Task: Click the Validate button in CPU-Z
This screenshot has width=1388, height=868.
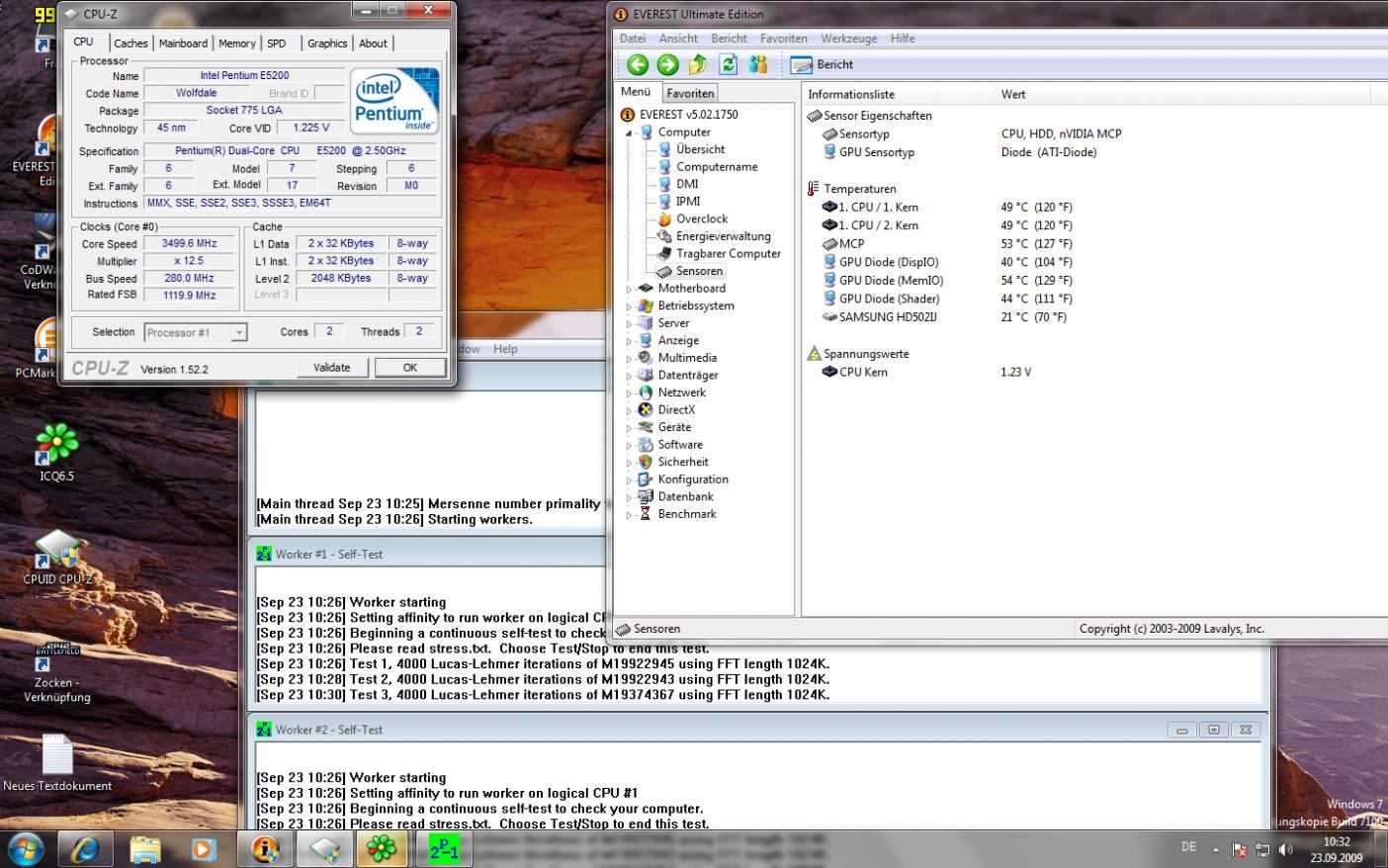Action: click(x=332, y=367)
